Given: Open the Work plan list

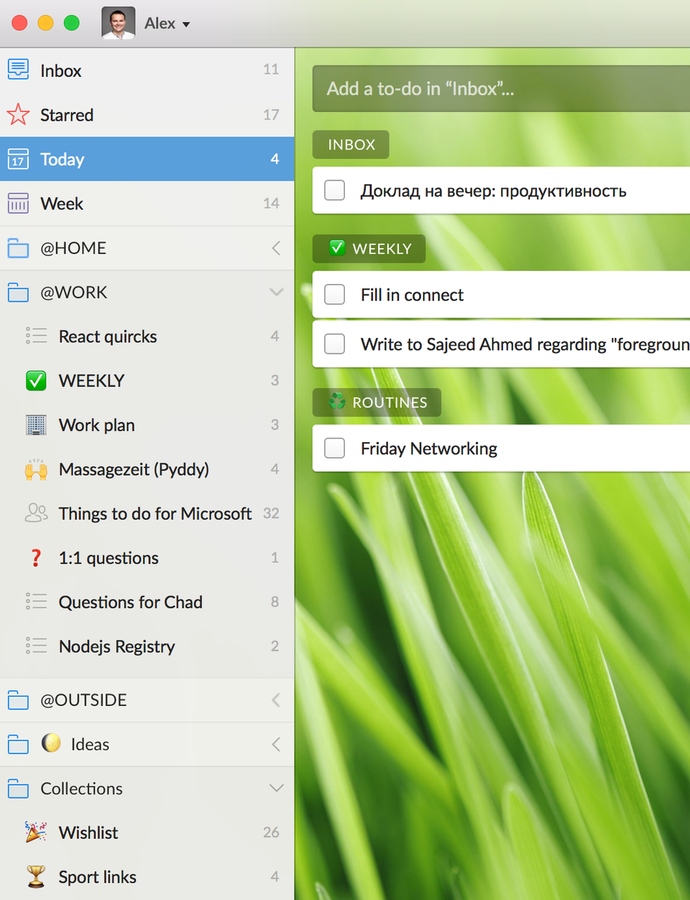Looking at the screenshot, I should [x=147, y=425].
